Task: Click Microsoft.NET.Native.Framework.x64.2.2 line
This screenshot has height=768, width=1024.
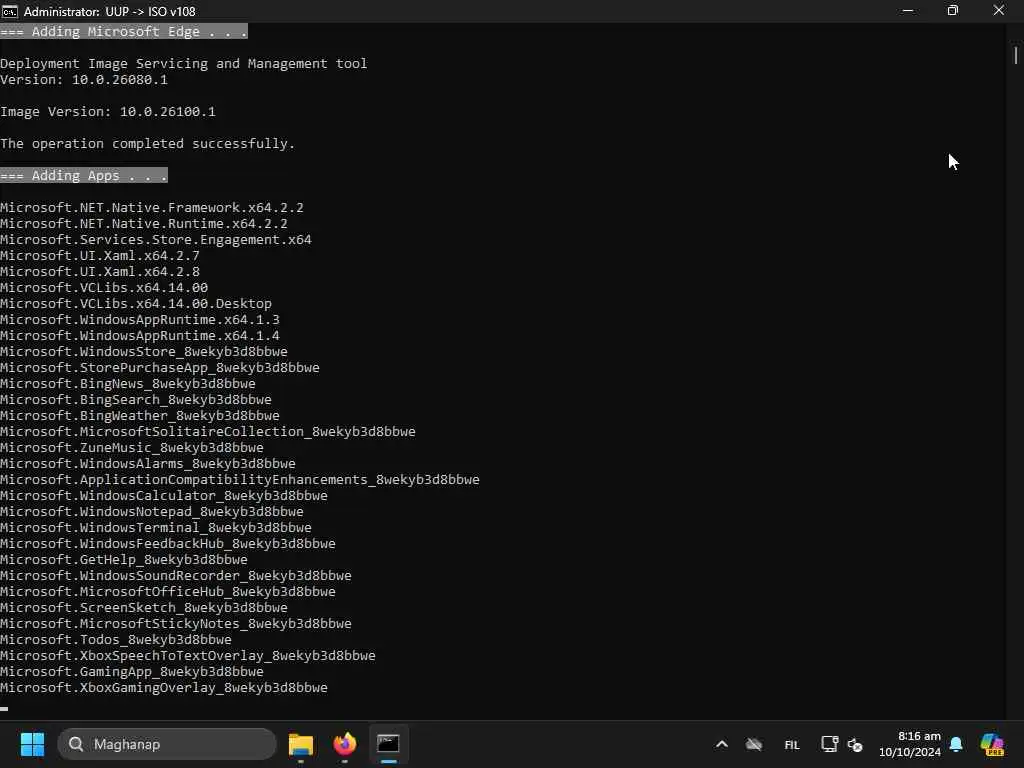Action: 152,208
